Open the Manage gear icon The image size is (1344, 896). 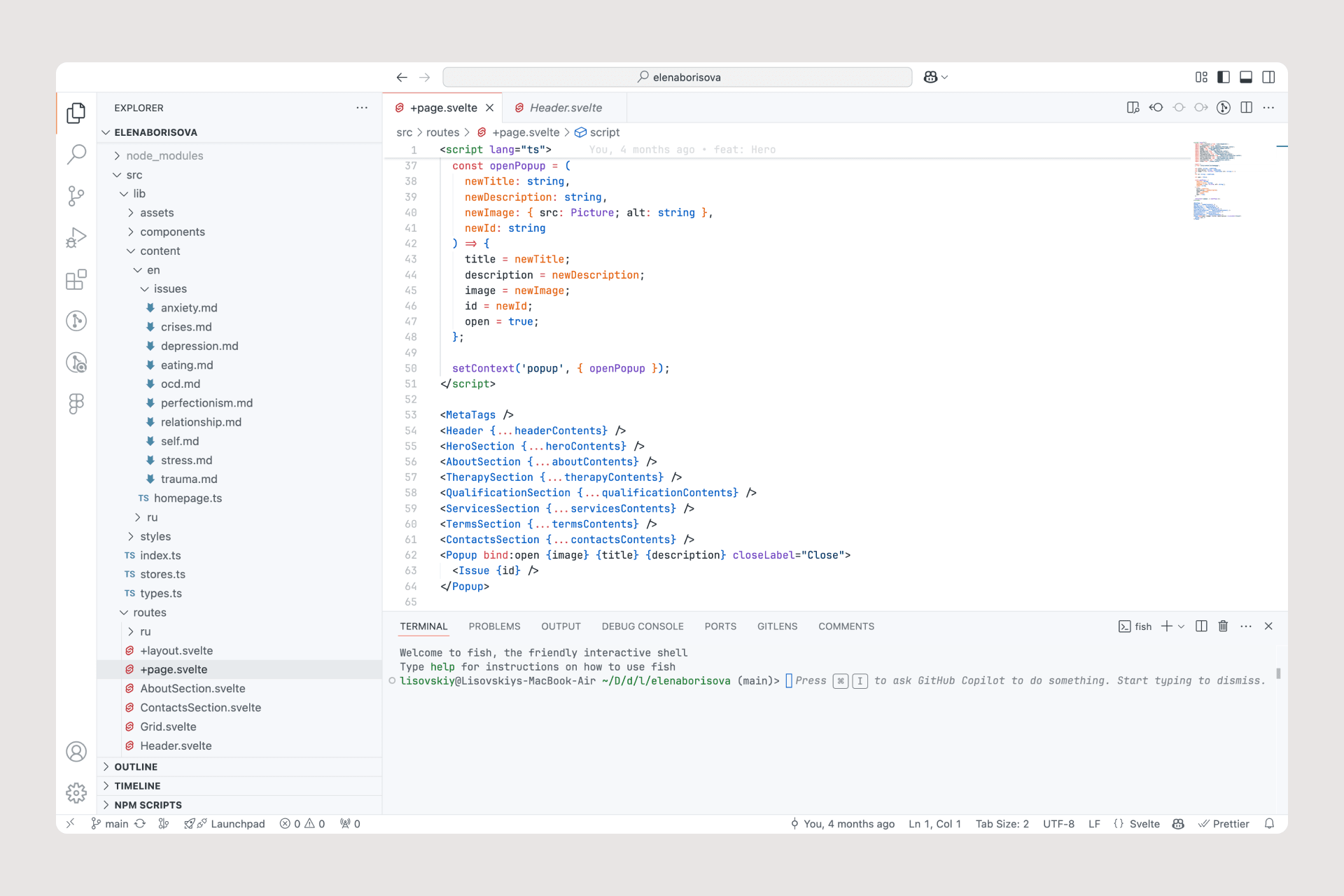point(76,792)
